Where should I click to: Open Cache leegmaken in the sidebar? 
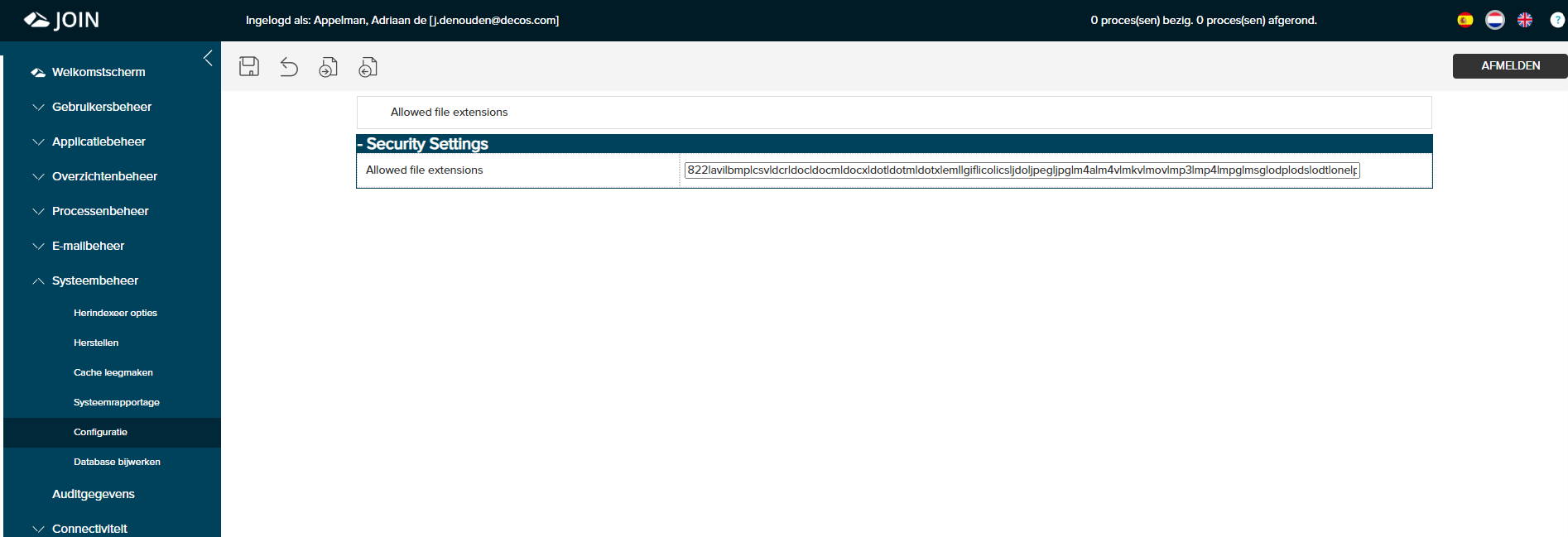point(113,372)
